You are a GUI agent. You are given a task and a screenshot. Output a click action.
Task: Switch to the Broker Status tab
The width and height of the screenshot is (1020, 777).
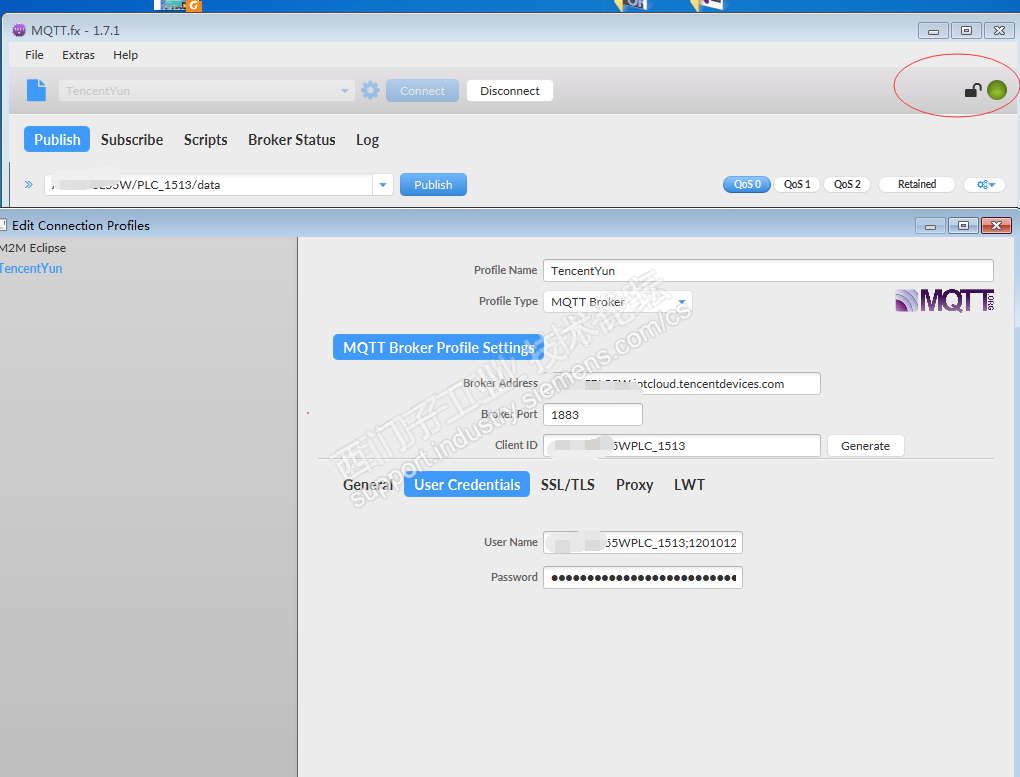[291, 139]
